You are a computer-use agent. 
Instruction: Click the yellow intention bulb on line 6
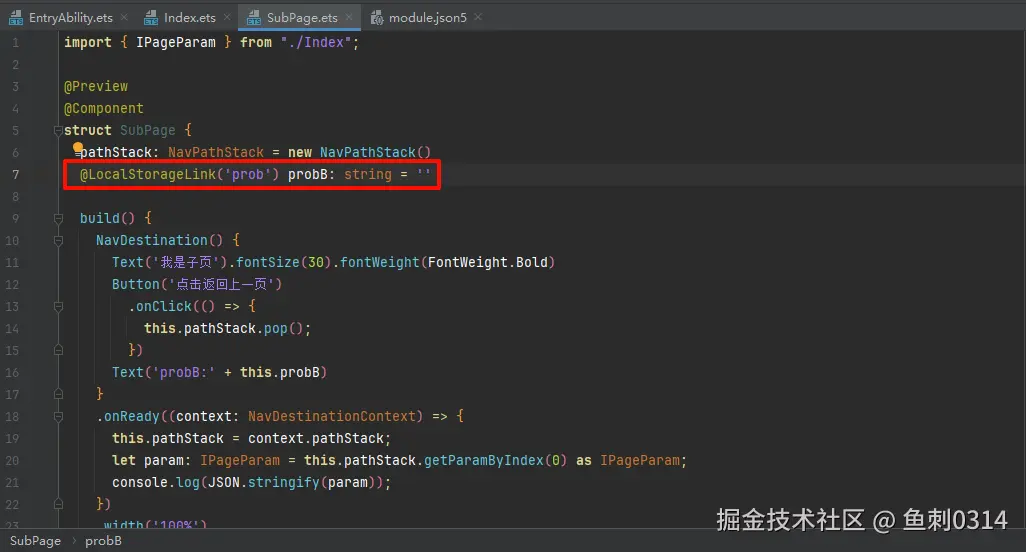pyautogui.click(x=78, y=148)
